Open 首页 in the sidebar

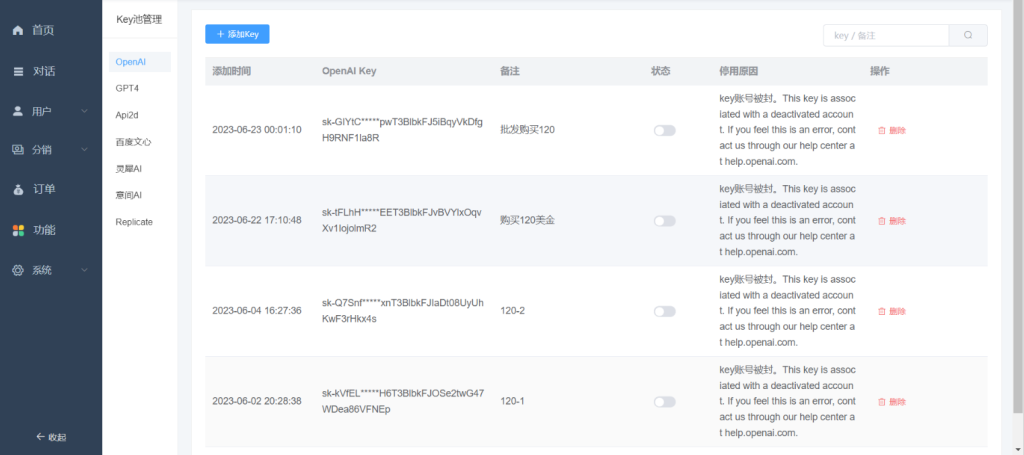43,30
